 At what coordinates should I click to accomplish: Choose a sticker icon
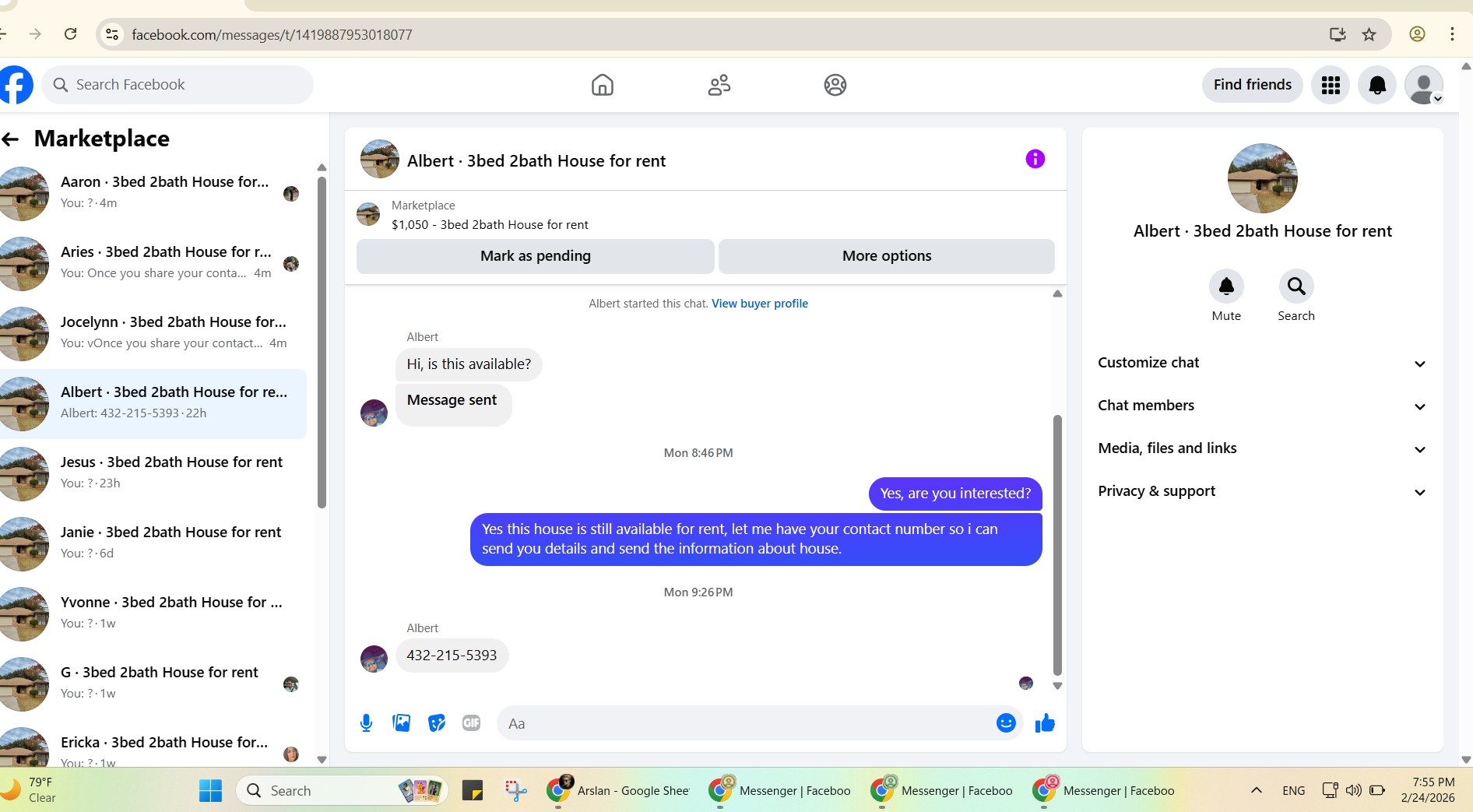pyautogui.click(x=437, y=723)
